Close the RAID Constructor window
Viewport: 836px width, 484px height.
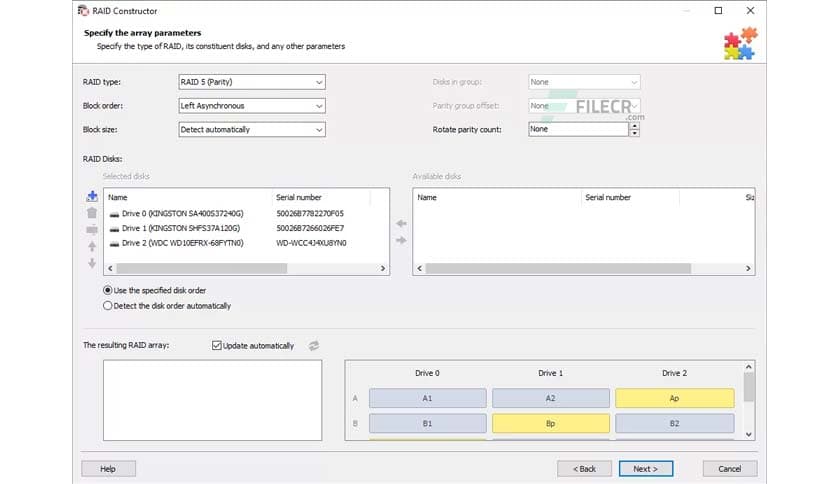[750, 11]
